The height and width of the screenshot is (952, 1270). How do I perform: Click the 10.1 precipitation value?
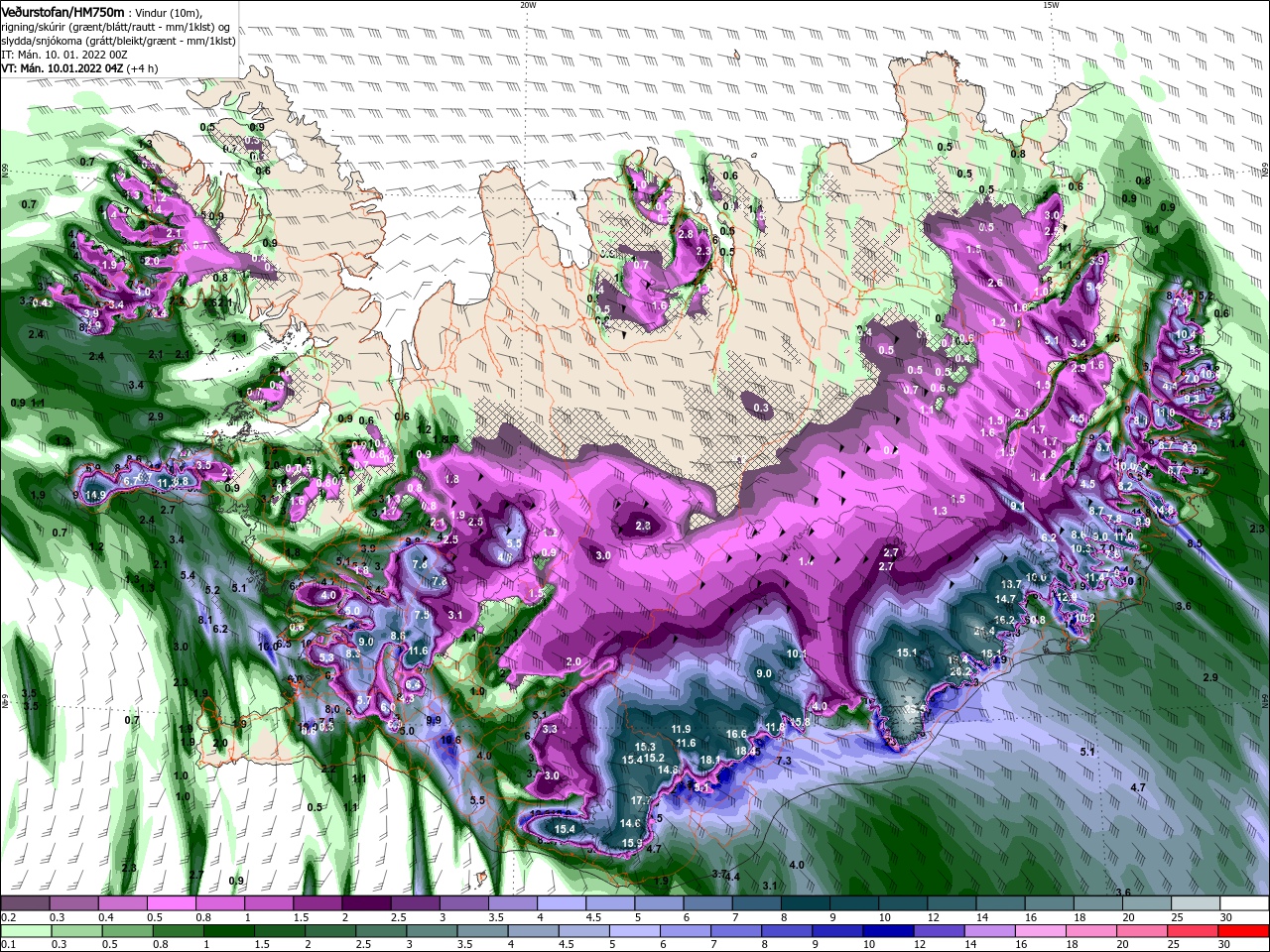click(x=796, y=654)
